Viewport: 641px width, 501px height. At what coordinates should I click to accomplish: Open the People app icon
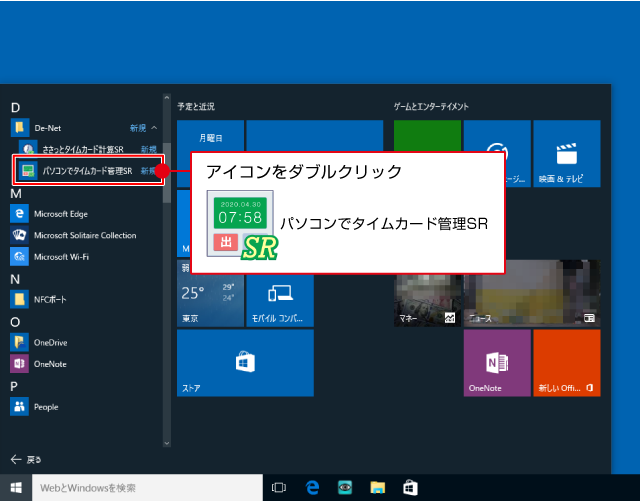point(20,407)
